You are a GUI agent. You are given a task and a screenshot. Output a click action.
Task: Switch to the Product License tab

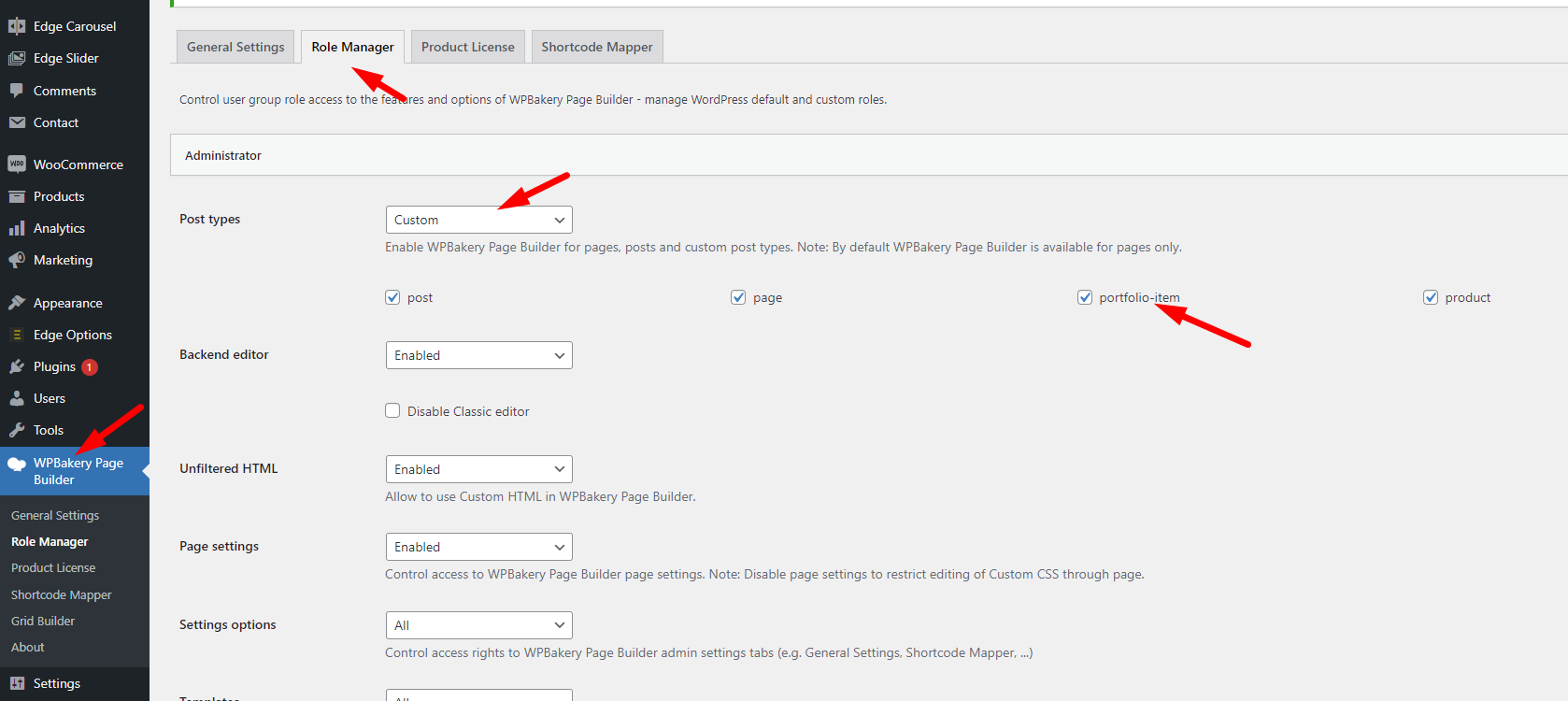pos(467,47)
